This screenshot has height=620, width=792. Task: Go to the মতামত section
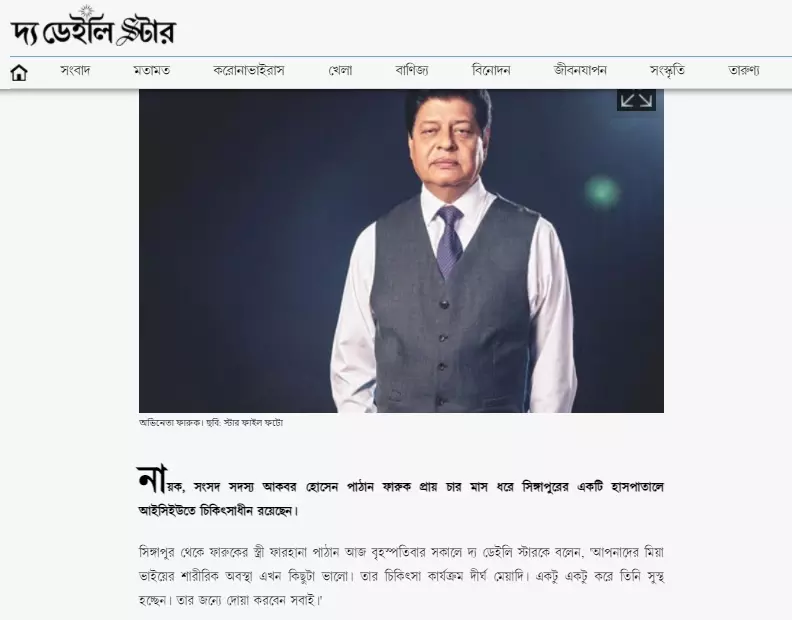pyautogui.click(x=152, y=70)
